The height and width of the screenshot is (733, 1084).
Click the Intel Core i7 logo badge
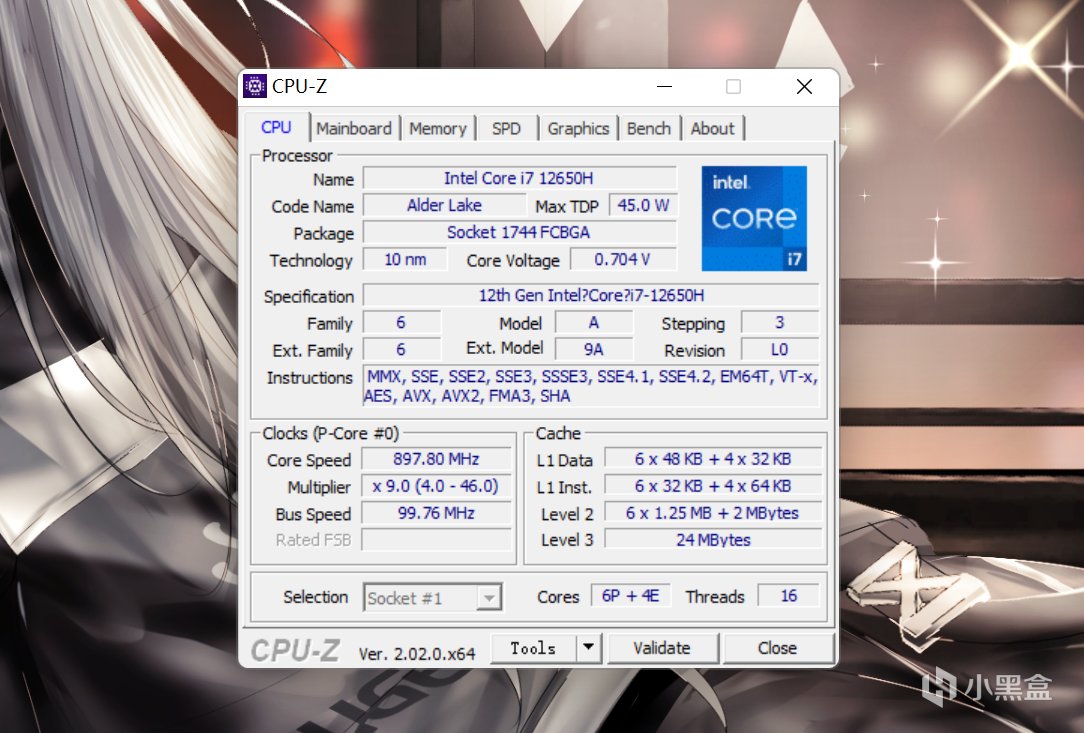754,219
